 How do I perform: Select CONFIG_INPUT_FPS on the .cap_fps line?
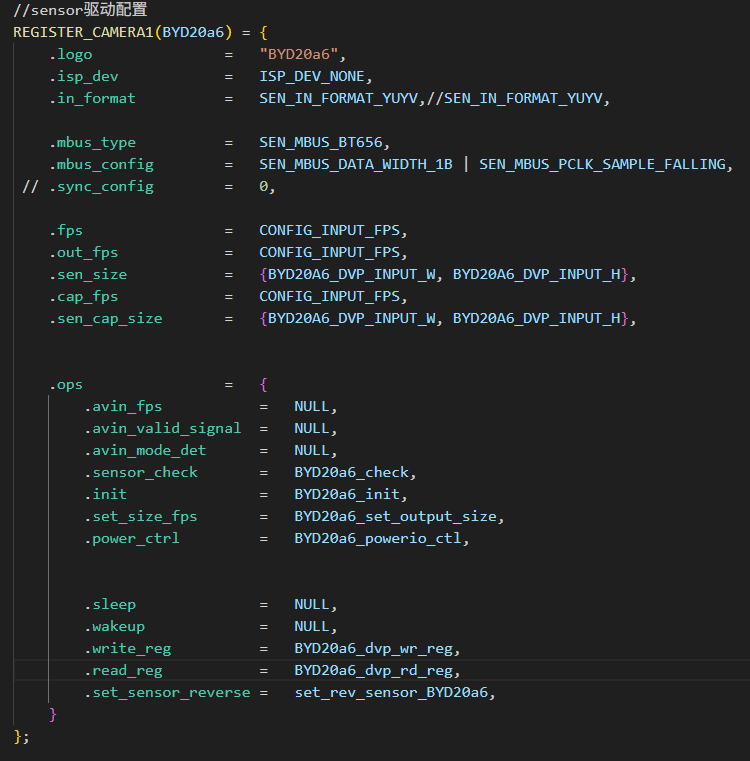click(x=330, y=297)
